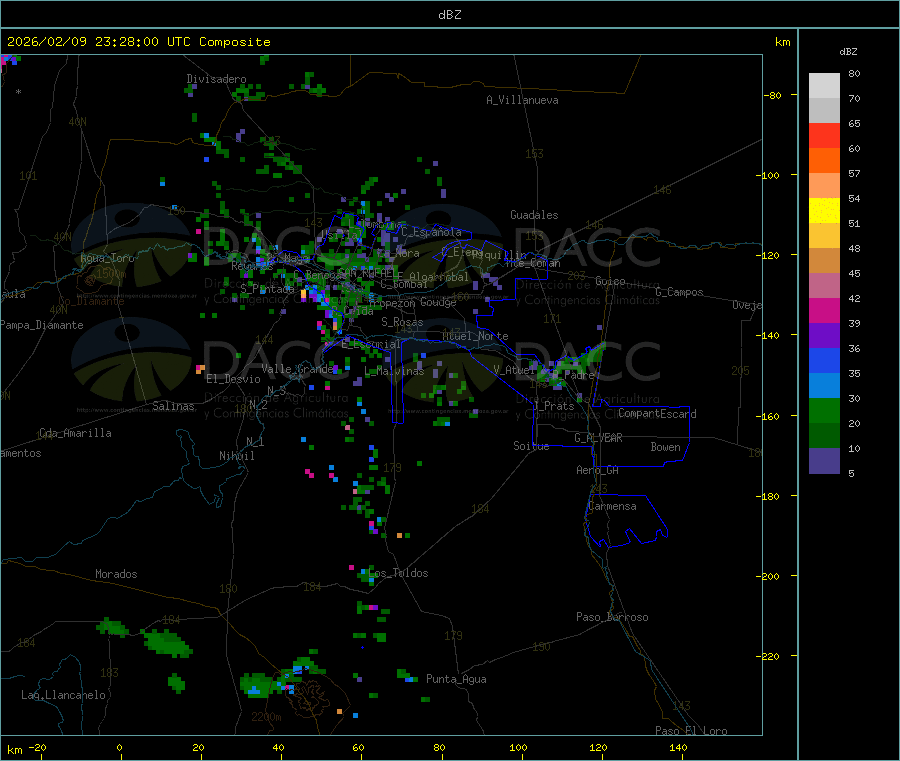Click the 80 dBZ legend value
Screen dimensions: 900x761
(854, 73)
